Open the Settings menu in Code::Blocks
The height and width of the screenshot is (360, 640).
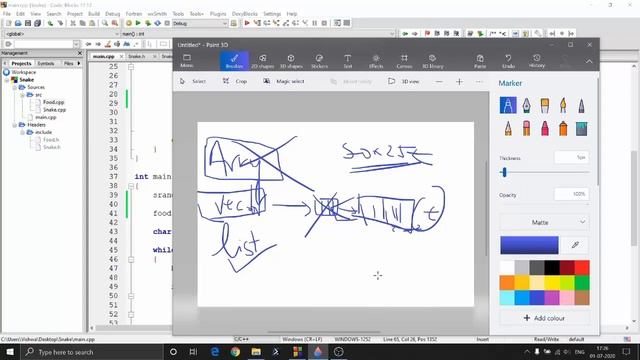[272, 13]
